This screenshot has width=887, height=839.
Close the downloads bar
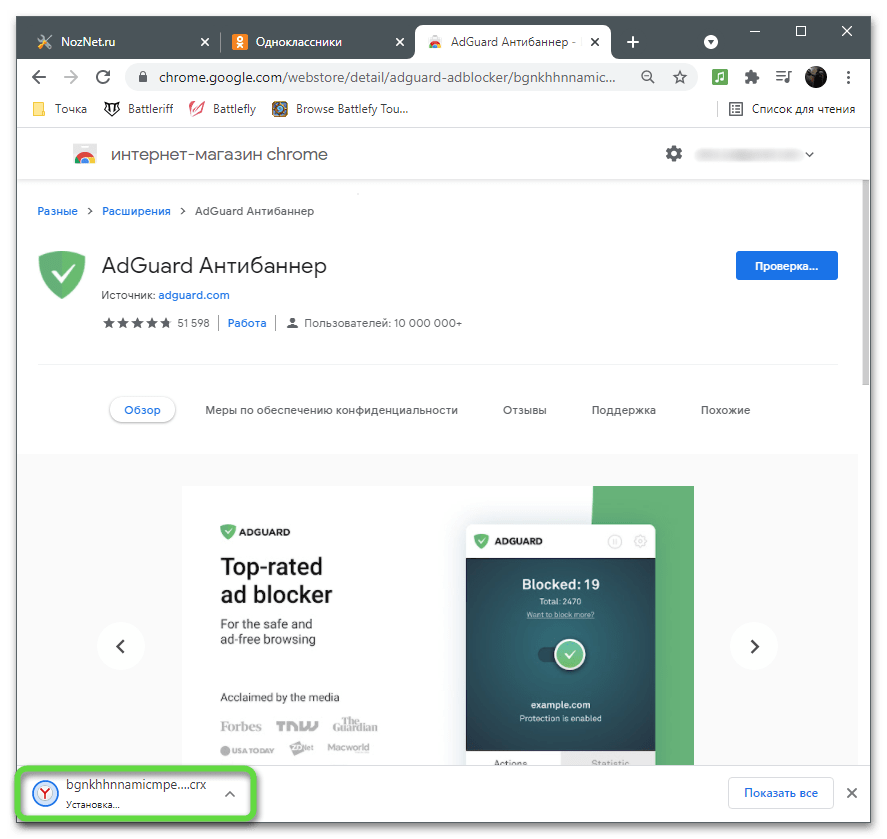851,793
